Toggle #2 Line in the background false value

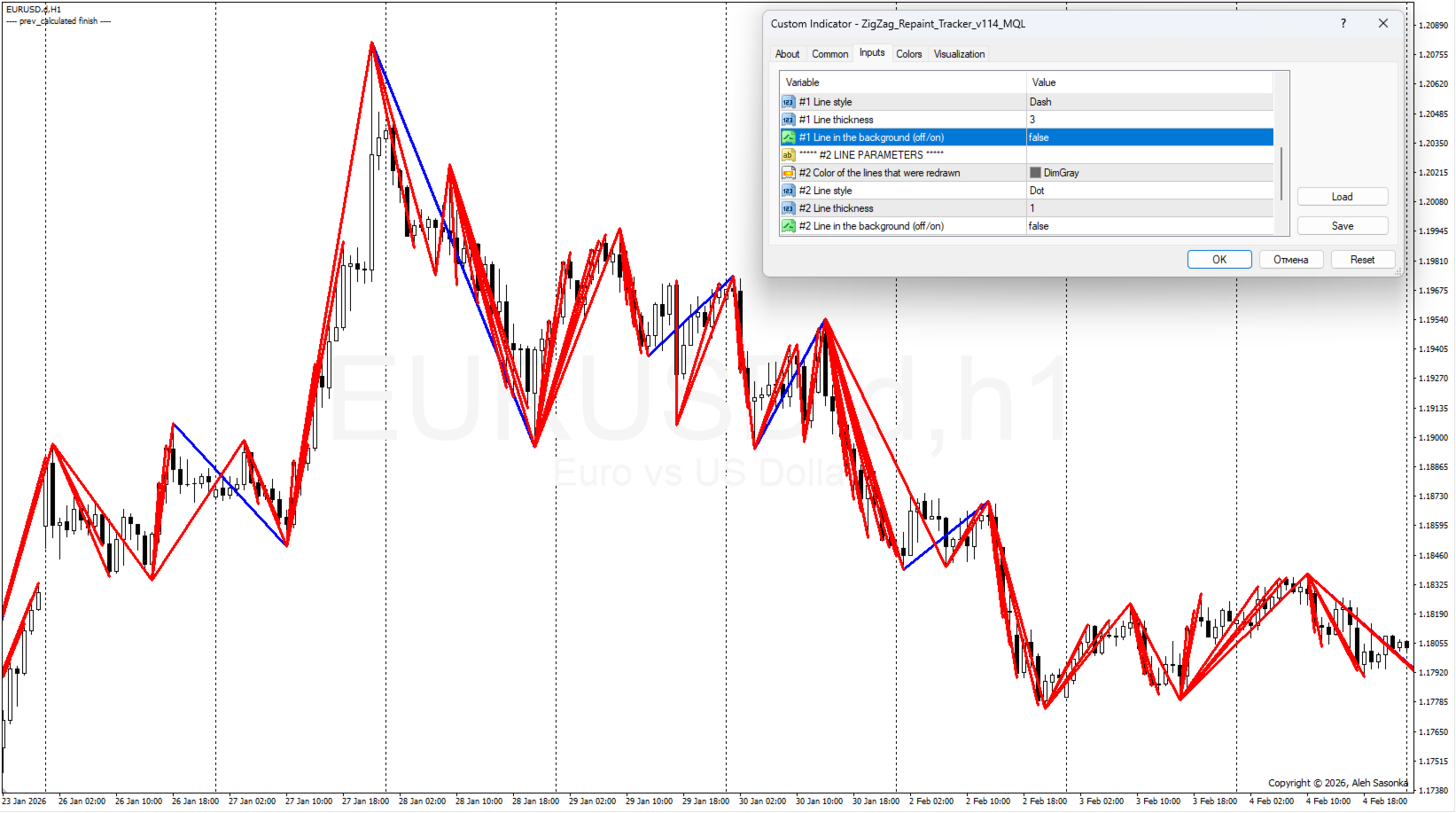[x=1149, y=226]
